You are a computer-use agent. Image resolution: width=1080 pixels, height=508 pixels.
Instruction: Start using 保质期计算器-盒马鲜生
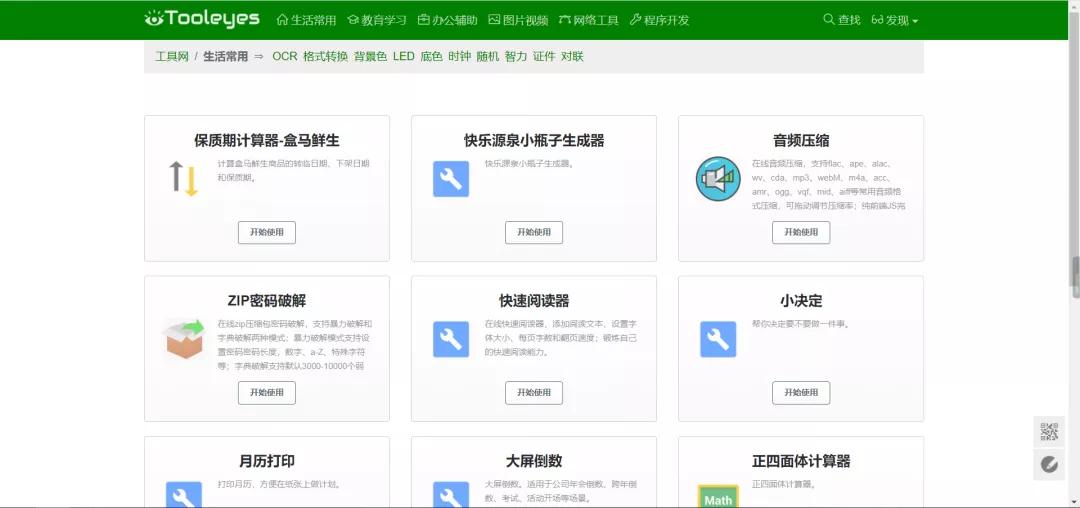coord(267,232)
